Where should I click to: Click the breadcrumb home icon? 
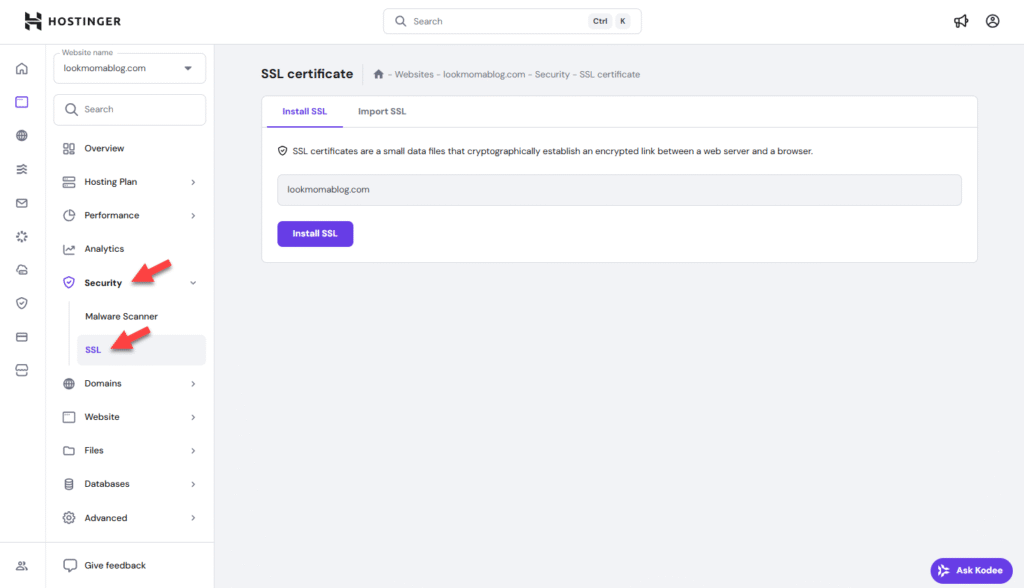(x=378, y=74)
